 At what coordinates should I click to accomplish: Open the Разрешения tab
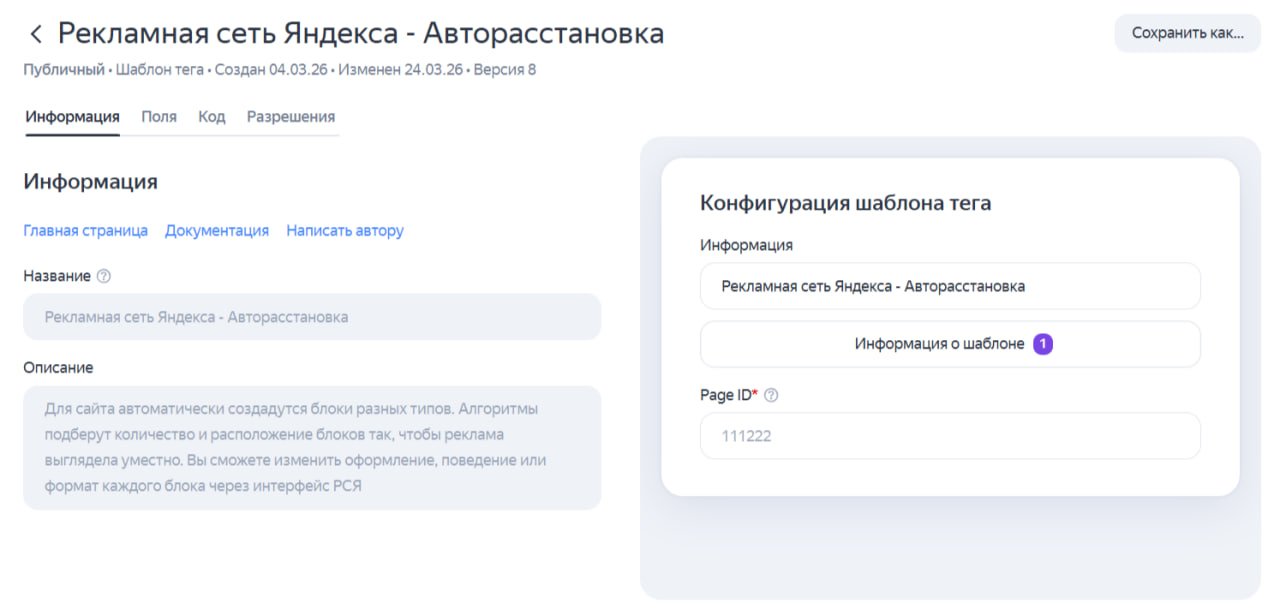[291, 117]
